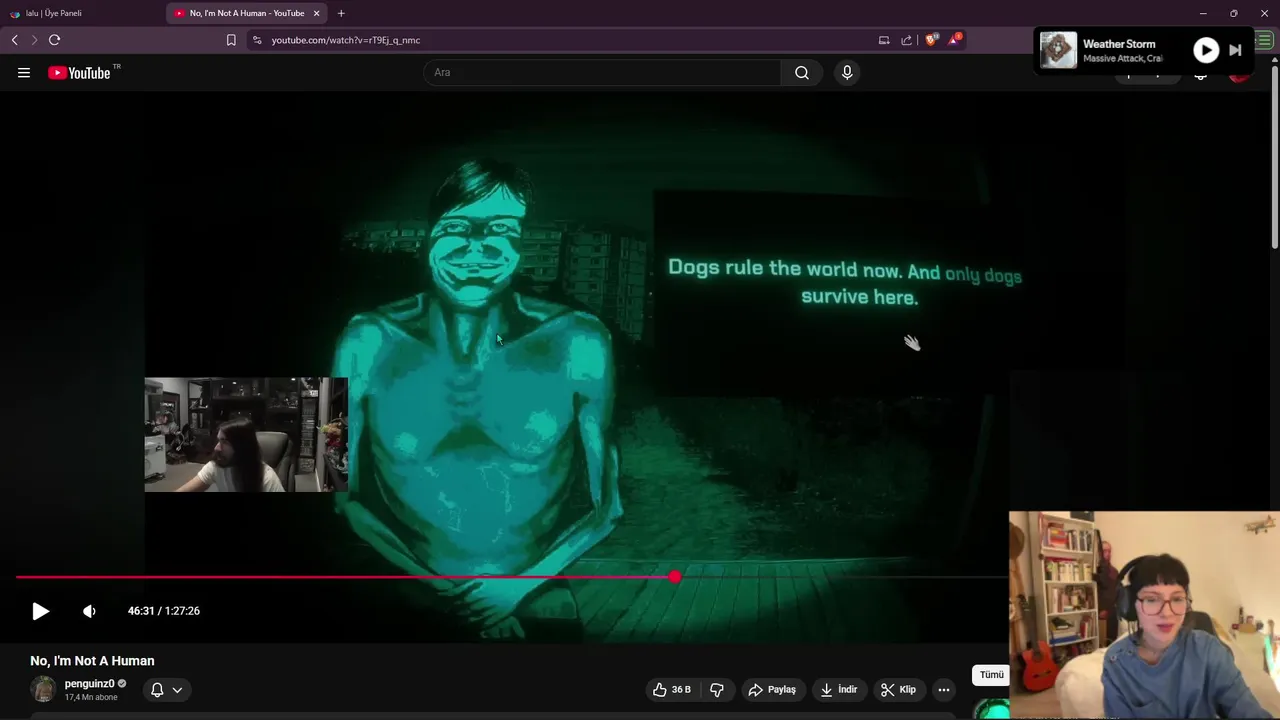Go back in browser history
The width and height of the screenshot is (1280, 720).
(14, 40)
